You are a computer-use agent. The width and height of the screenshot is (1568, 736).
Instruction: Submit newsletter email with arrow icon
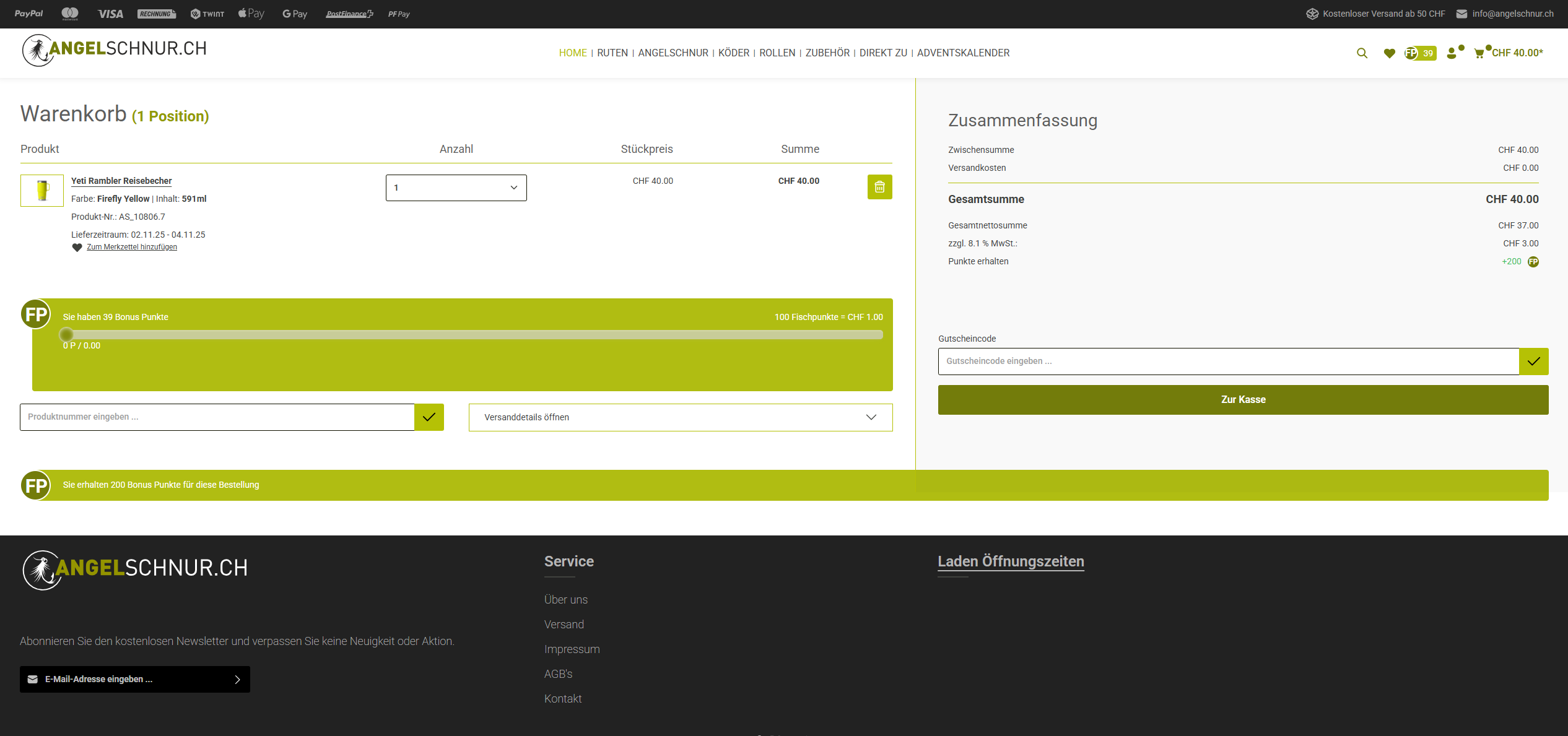(x=237, y=680)
